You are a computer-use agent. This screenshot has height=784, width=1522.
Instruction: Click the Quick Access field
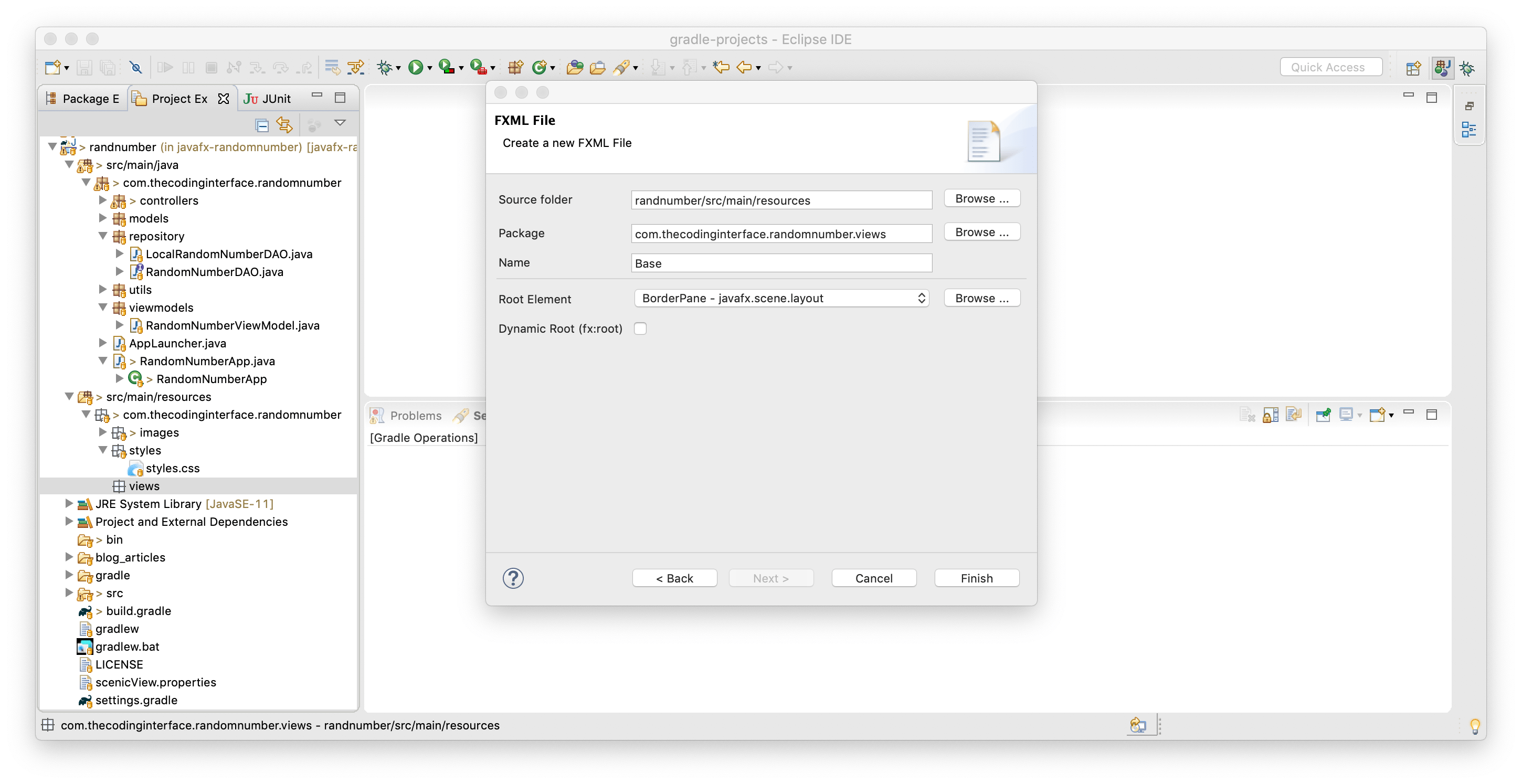(x=1330, y=66)
